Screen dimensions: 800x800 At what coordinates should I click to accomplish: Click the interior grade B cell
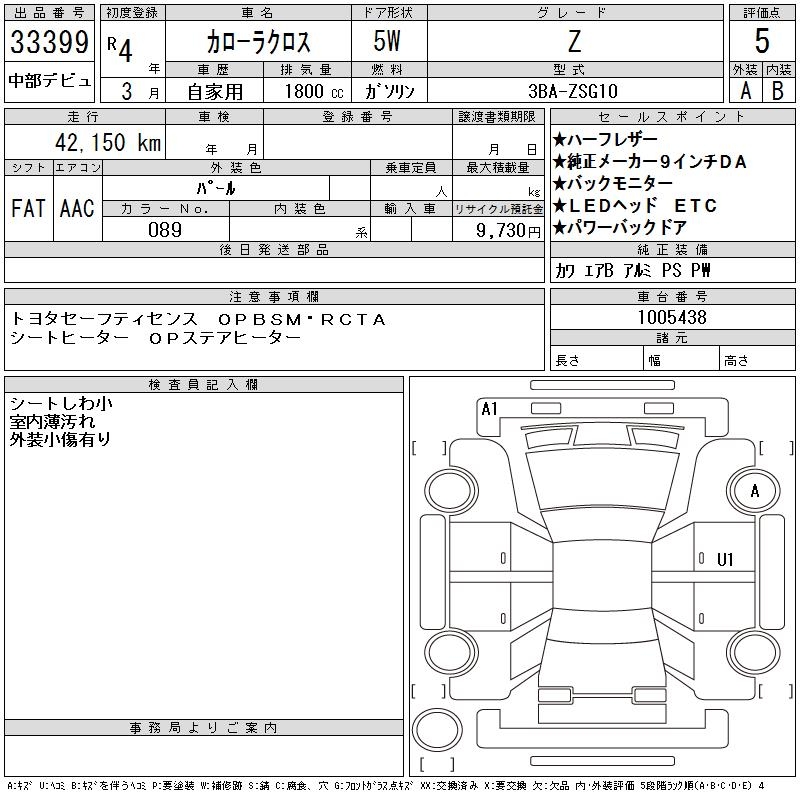point(778,91)
